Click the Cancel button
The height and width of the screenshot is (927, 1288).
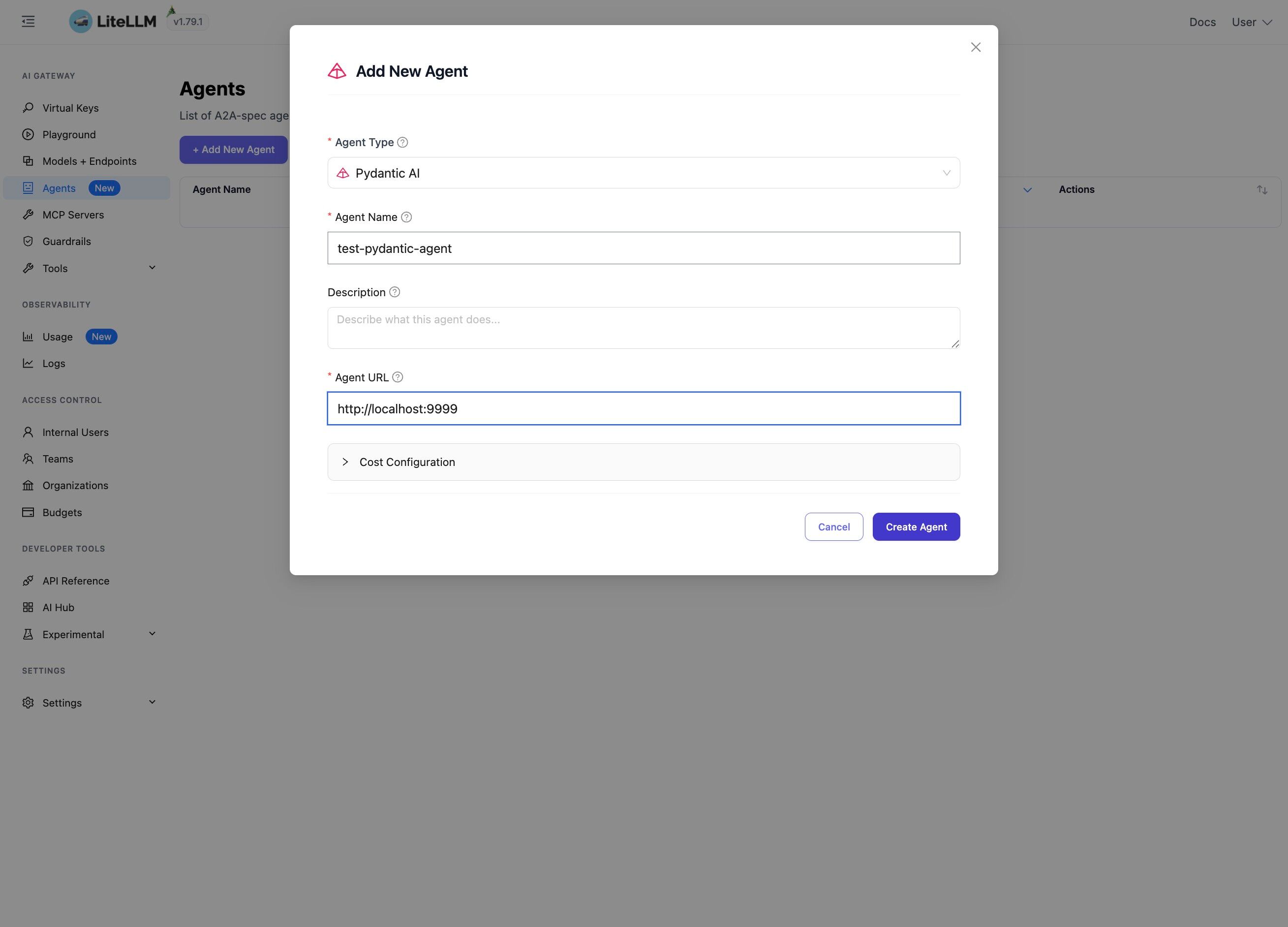pos(833,526)
